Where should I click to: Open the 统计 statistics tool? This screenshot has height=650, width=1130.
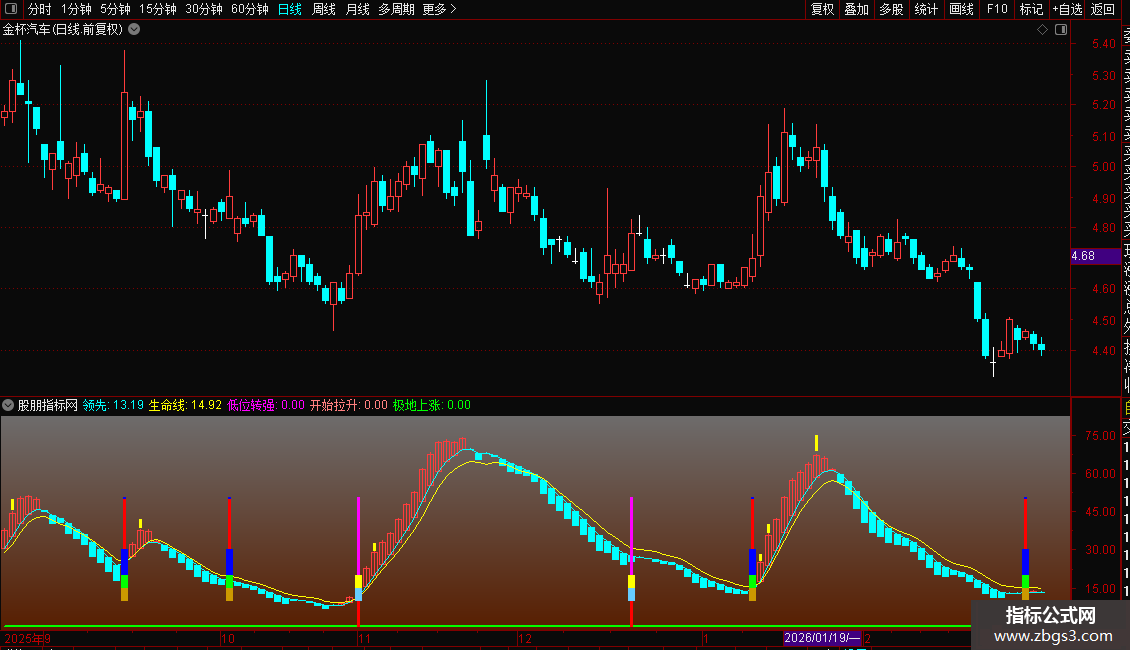(926, 9)
